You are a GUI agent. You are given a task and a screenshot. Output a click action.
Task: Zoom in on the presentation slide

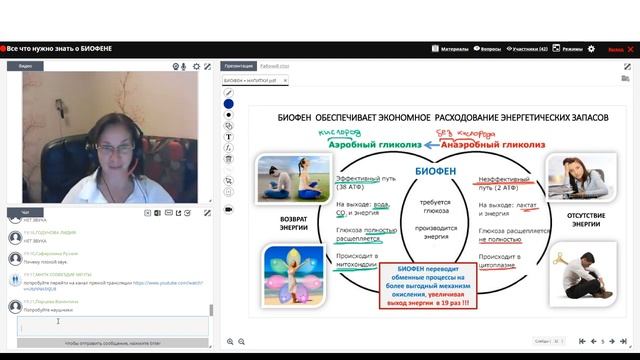pyautogui.click(x=230, y=342)
